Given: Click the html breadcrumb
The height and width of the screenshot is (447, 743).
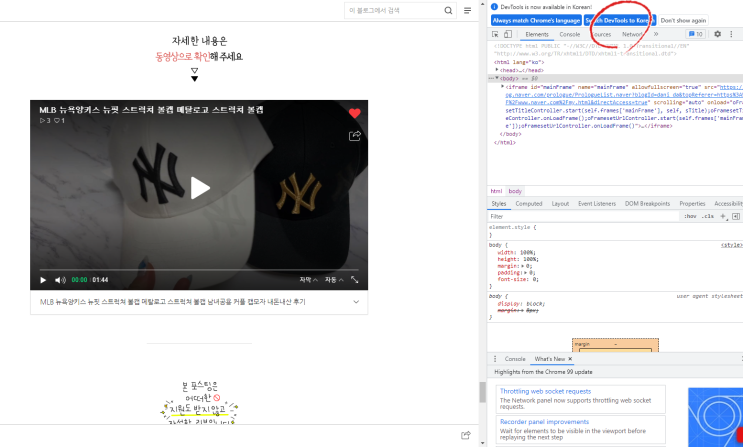Looking at the screenshot, I should 496,191.
